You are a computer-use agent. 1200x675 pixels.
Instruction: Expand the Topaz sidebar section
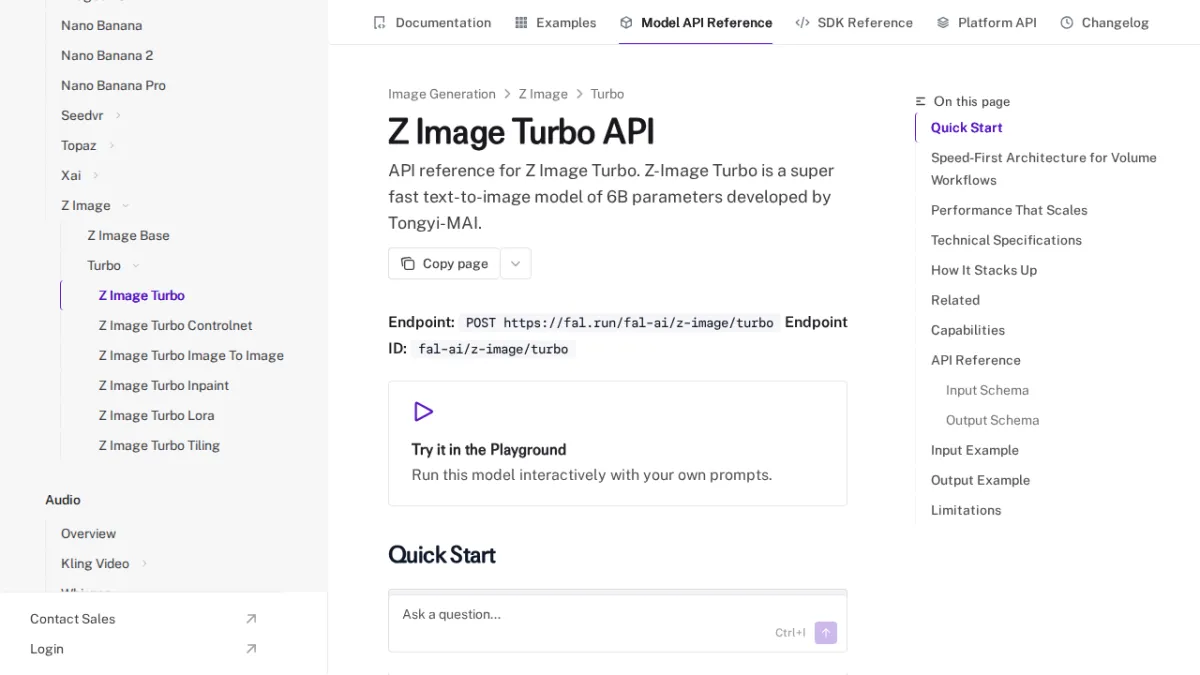pos(111,146)
